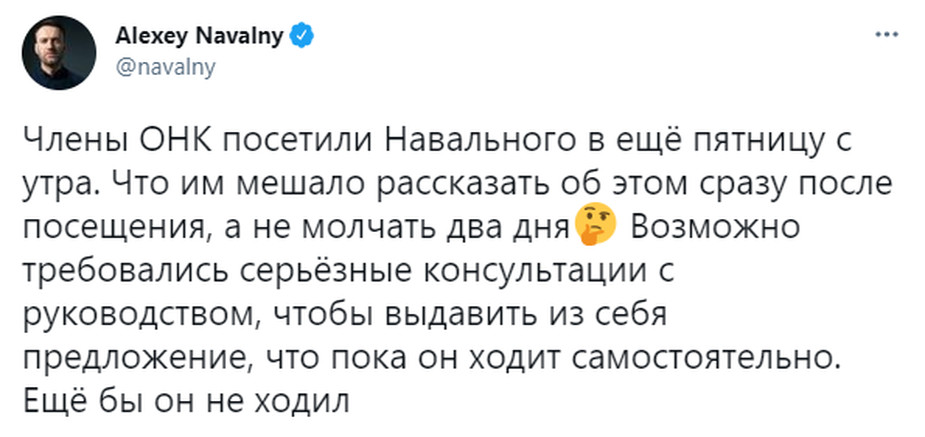Open the three-dot more options menu
Image resolution: width=925 pixels, height=437 pixels.
coord(885,35)
